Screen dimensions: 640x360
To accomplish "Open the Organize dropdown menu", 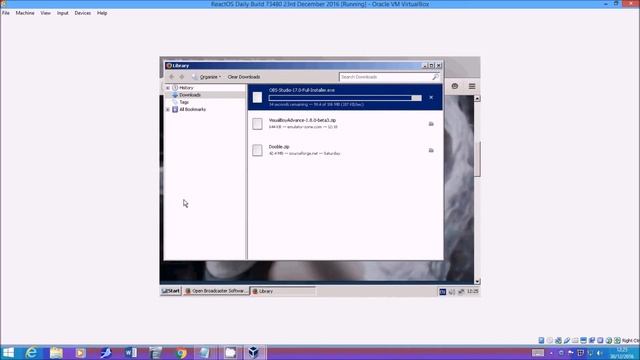I will coord(207,77).
